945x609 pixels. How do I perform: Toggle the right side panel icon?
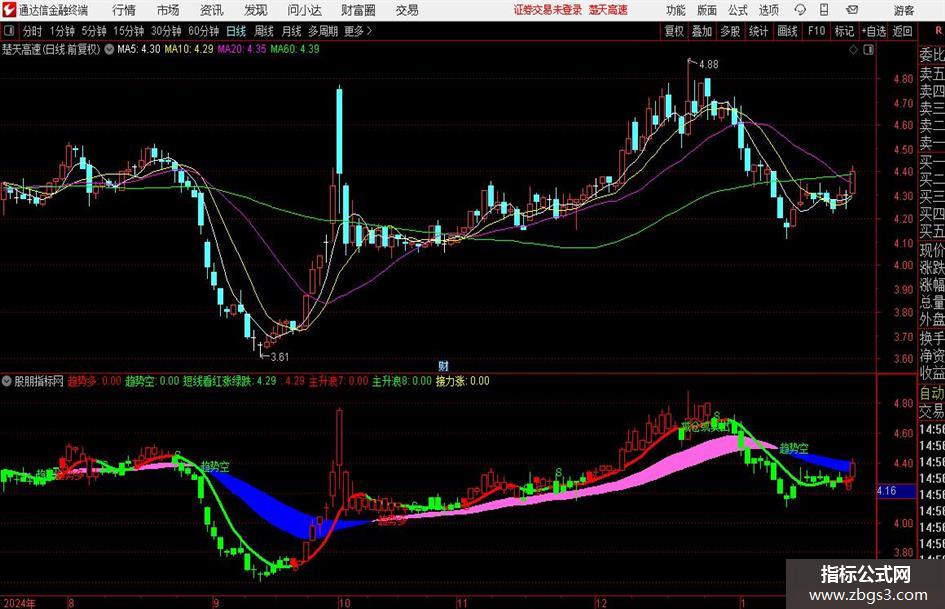pos(868,50)
